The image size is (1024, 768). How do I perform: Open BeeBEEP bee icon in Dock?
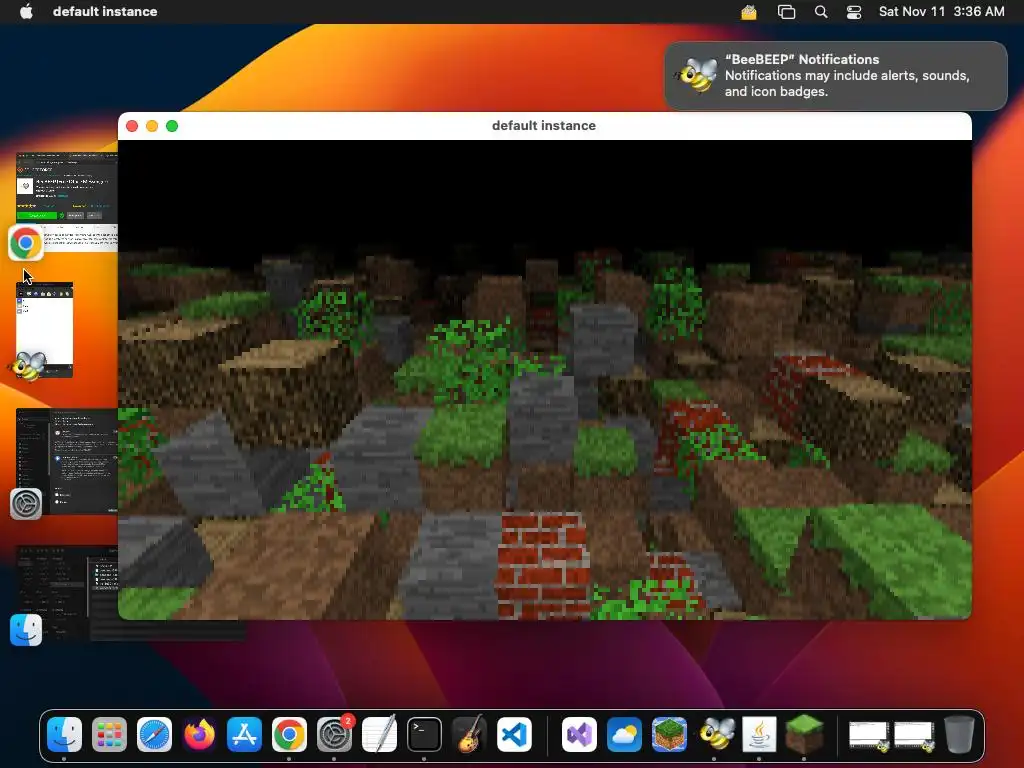[714, 734]
